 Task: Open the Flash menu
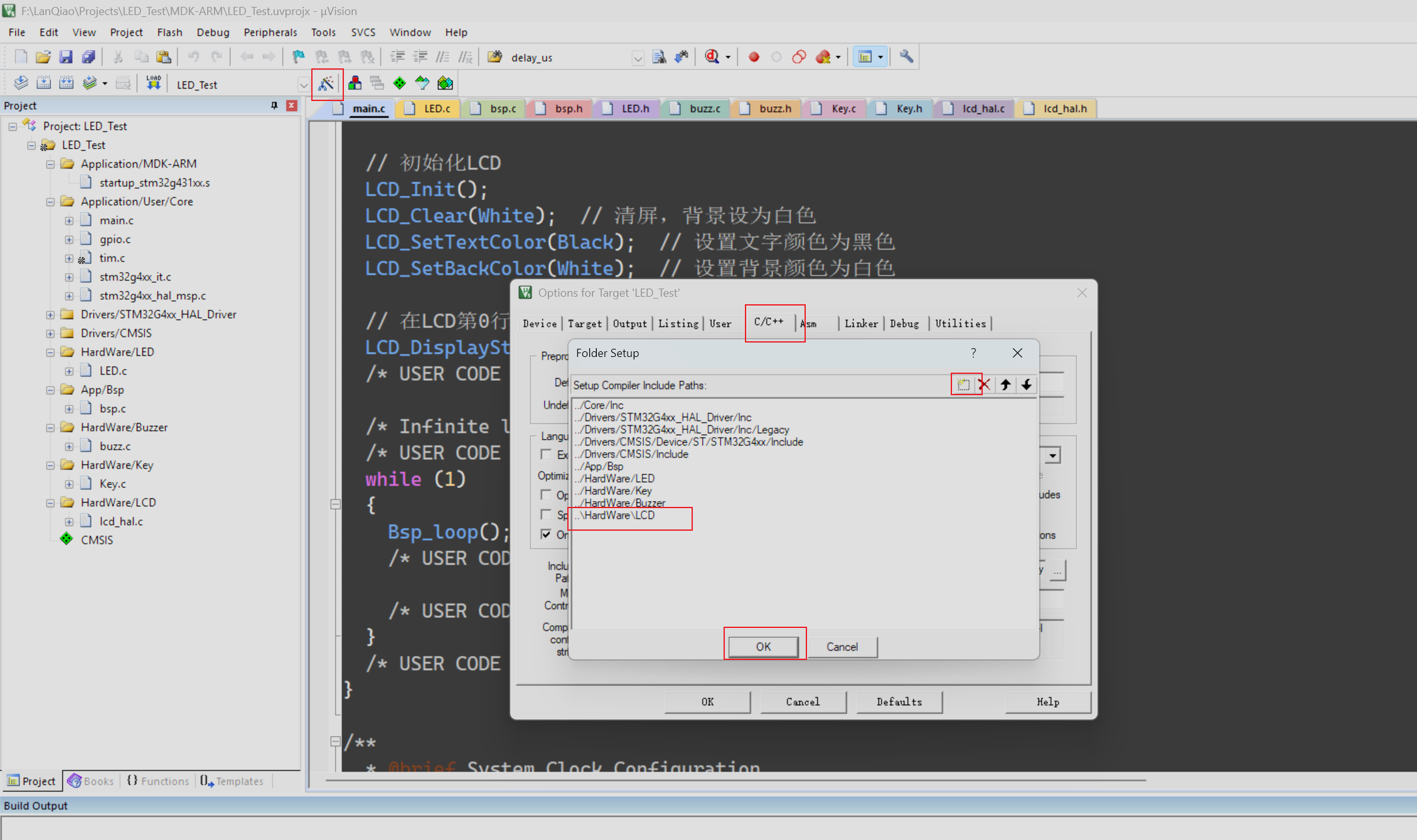[169, 32]
